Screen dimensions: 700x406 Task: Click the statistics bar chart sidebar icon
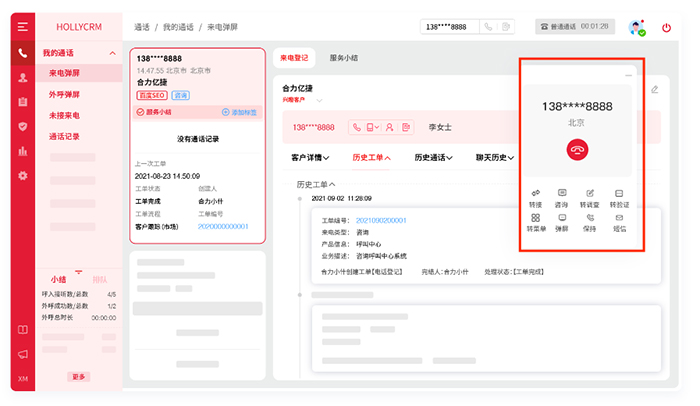pyautogui.click(x=22, y=151)
